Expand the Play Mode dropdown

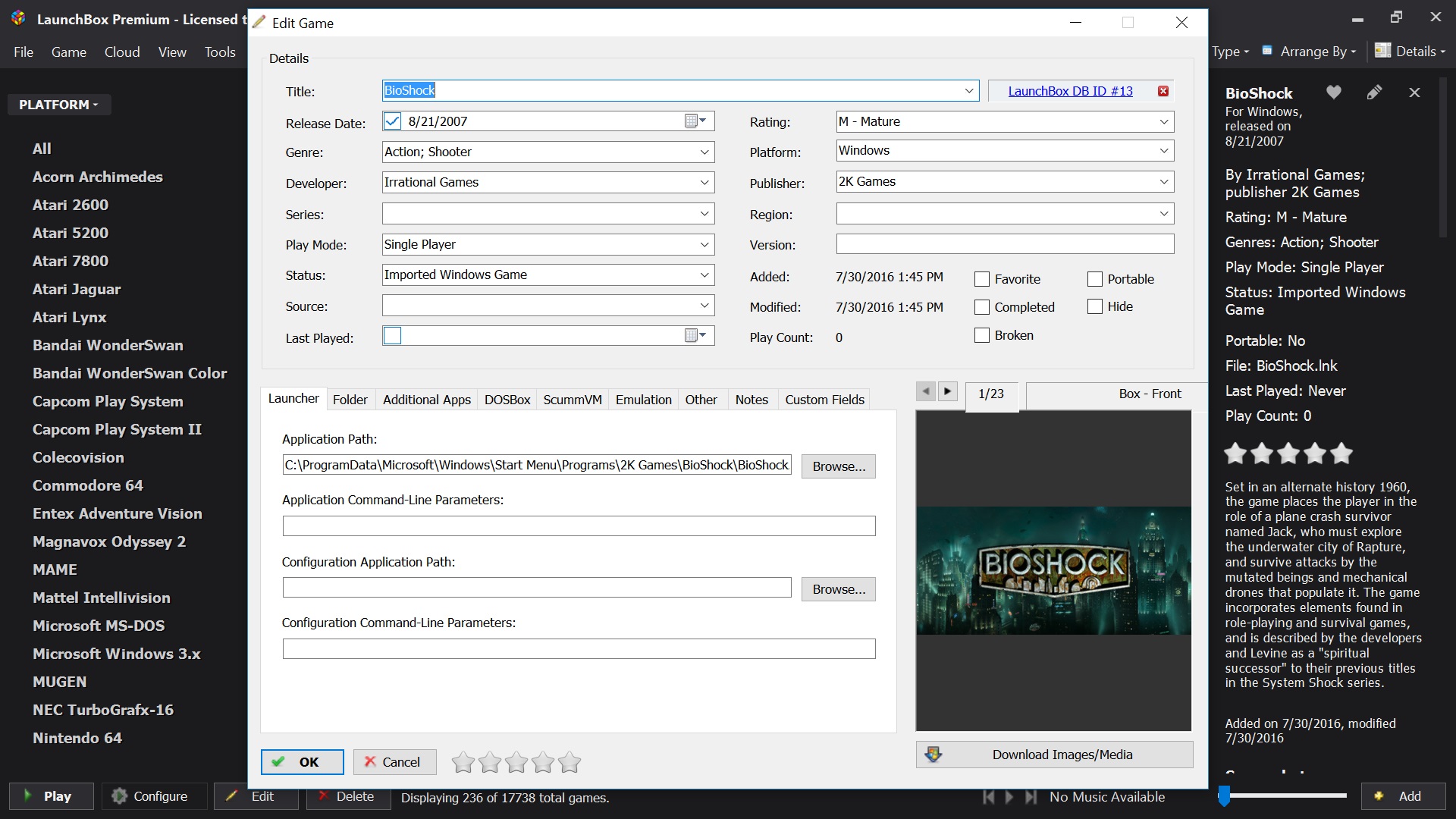(704, 244)
